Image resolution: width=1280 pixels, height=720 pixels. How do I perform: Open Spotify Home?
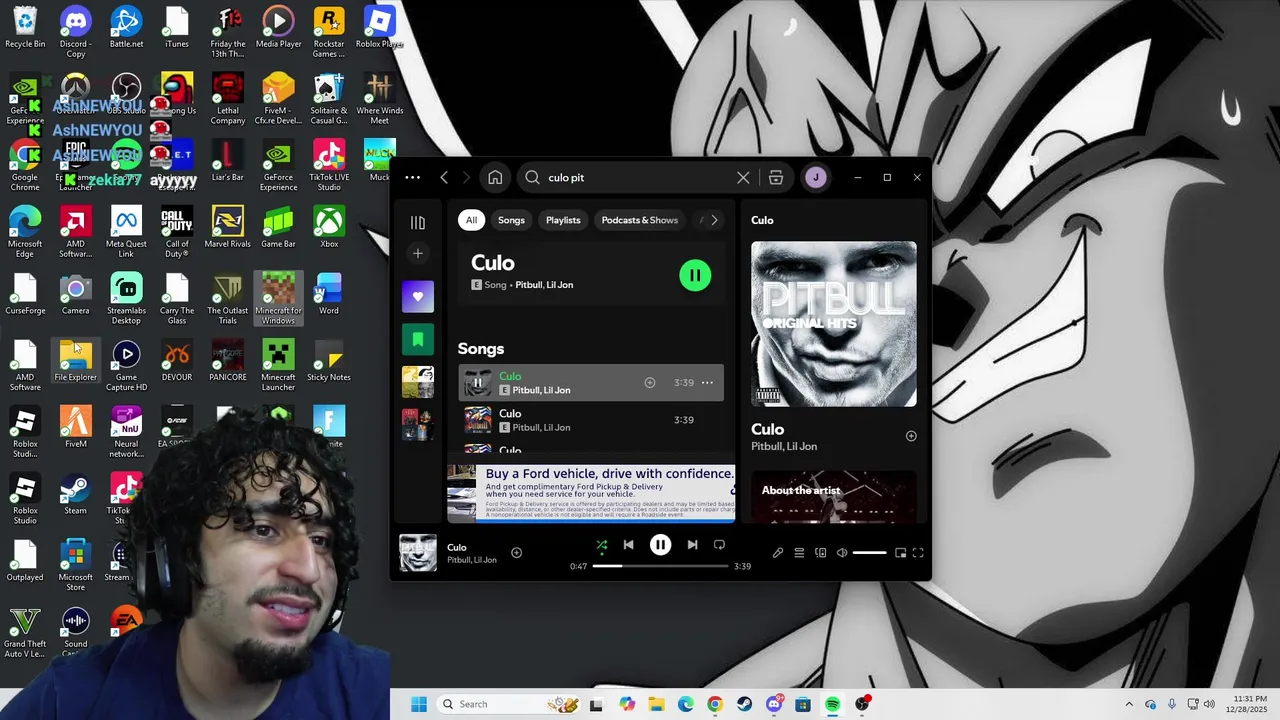pos(495,178)
